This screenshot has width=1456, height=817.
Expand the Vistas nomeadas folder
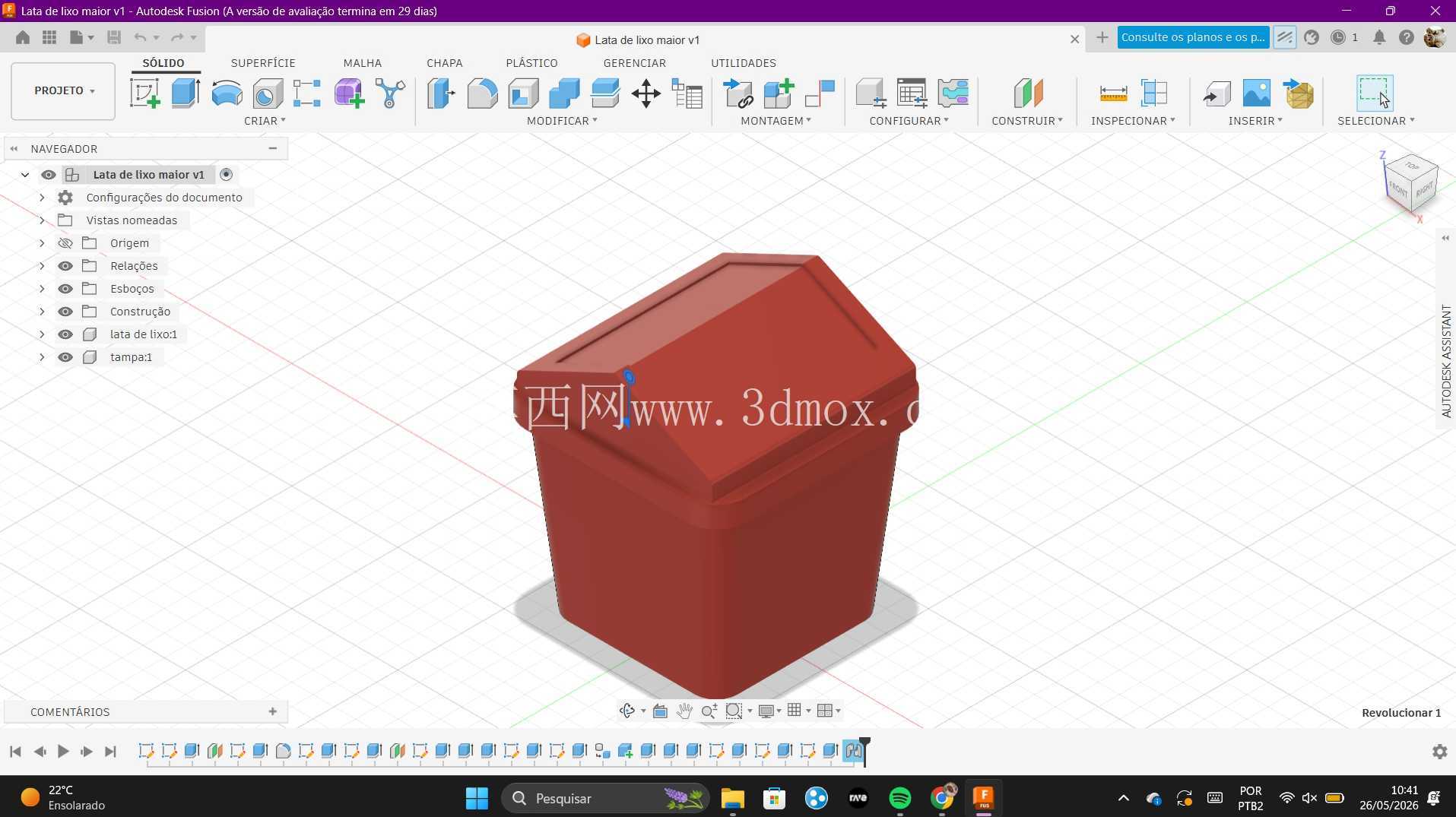[x=42, y=220]
